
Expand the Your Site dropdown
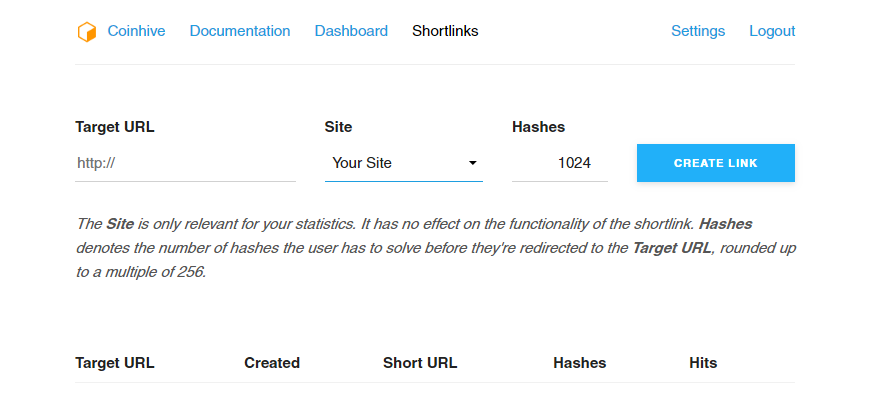pos(404,163)
